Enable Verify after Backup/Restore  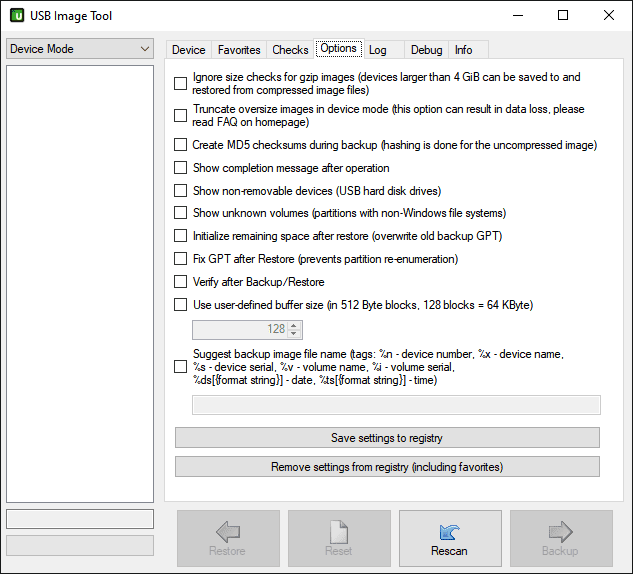pyautogui.click(x=180, y=282)
